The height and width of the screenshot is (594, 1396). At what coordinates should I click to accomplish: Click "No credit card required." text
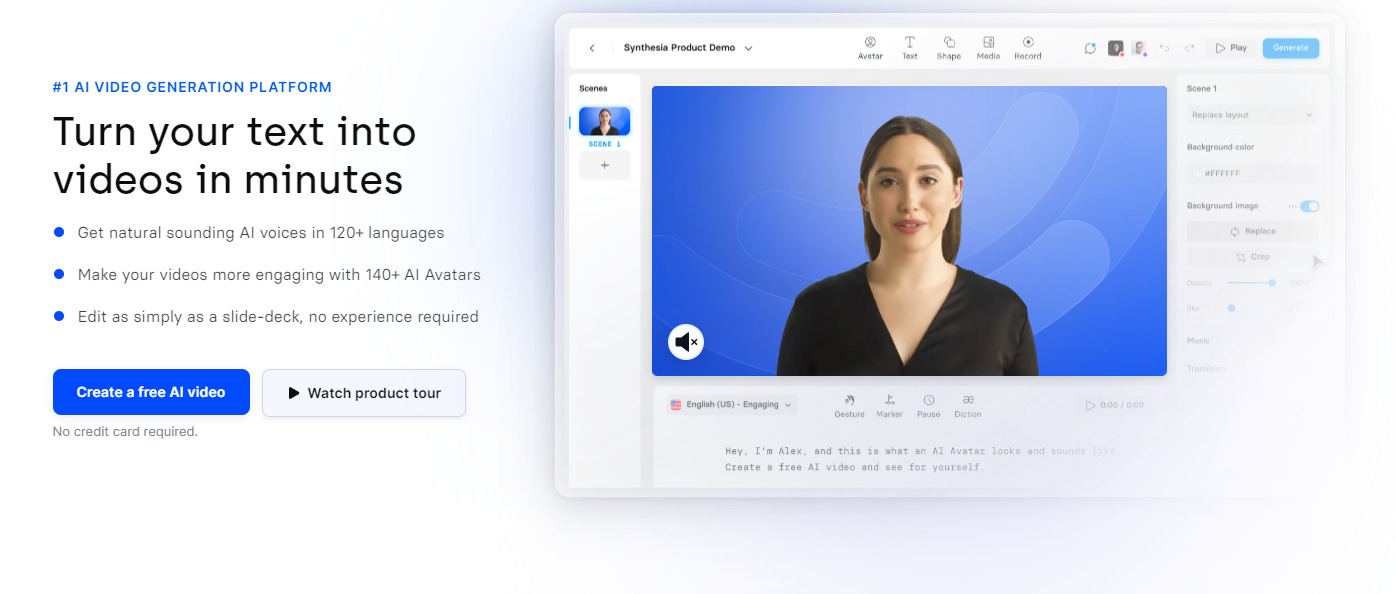125,432
